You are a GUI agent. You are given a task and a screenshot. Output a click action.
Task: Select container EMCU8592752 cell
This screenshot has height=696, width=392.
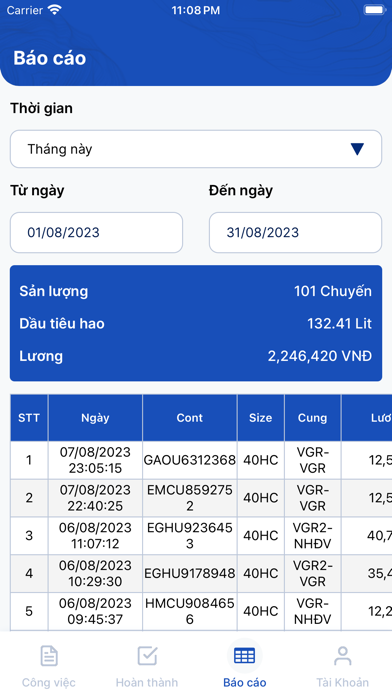point(190,498)
